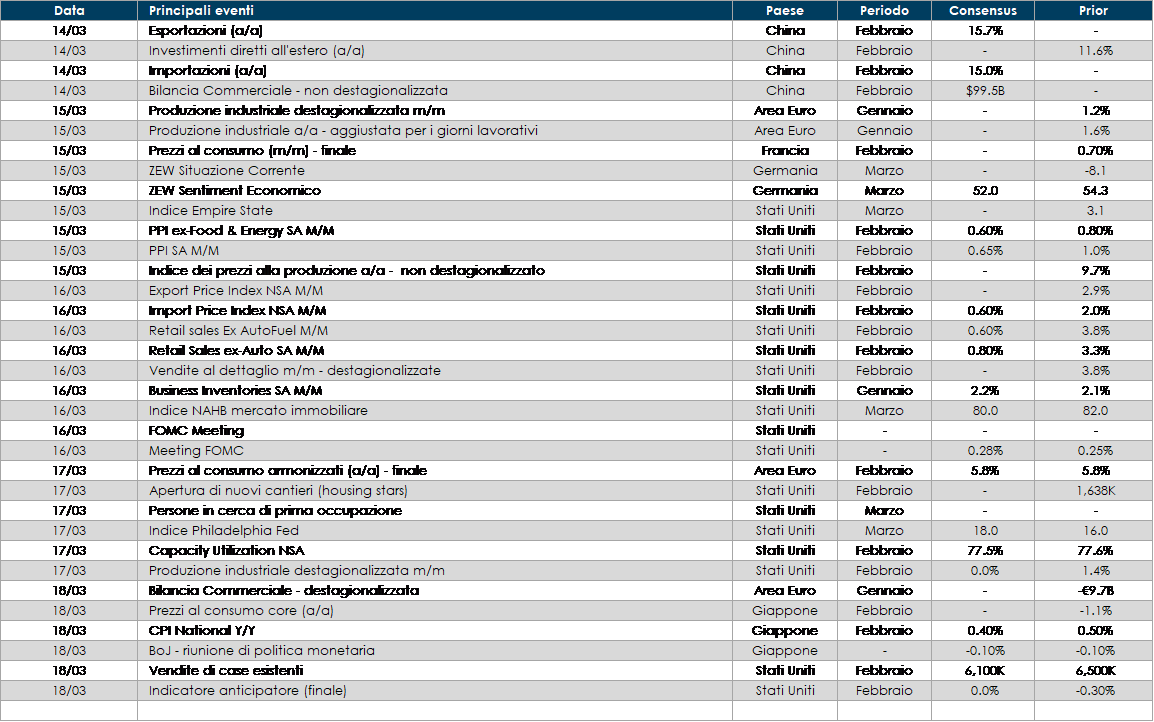
Task: Select the ZEW Situazione Corrente event
Action: point(227,170)
